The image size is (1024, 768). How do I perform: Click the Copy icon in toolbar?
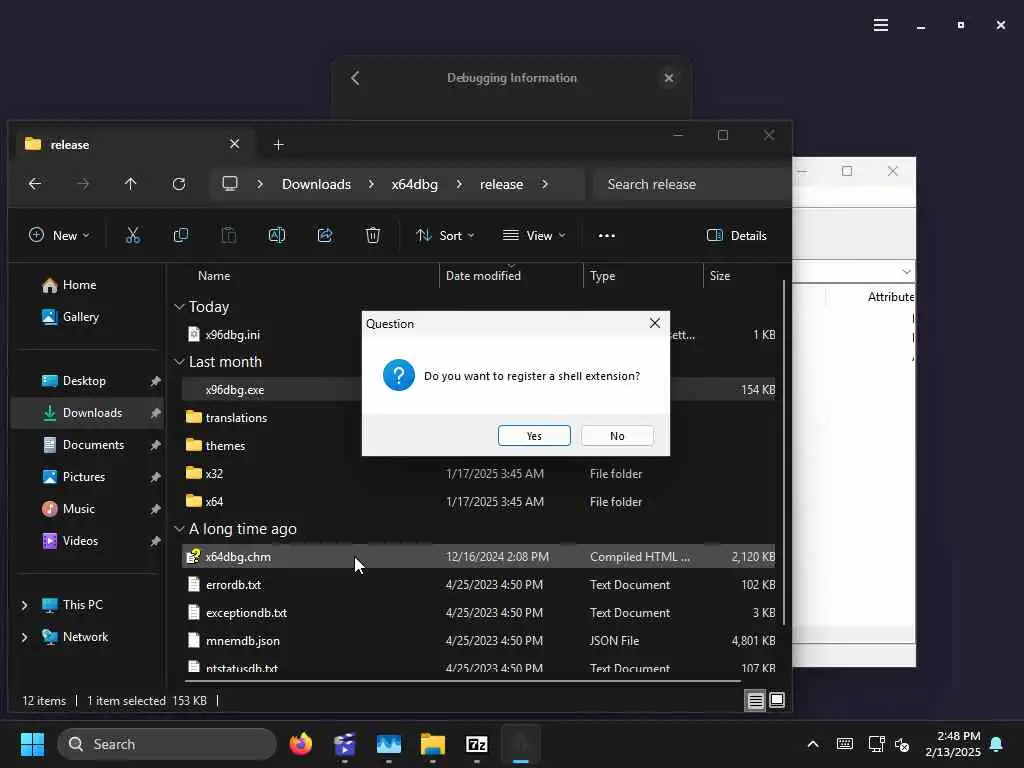click(x=181, y=235)
